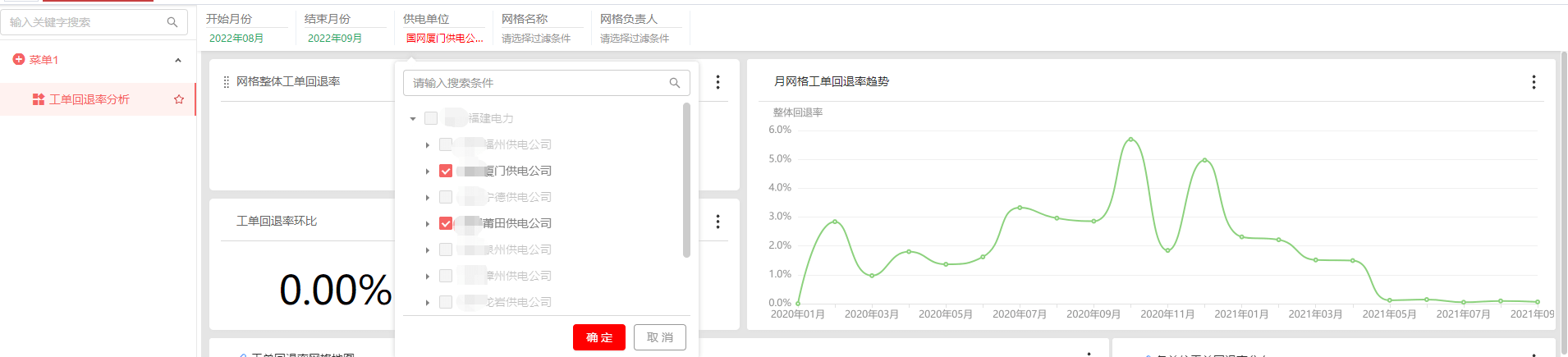Uncheck the 莆田供电公司 checkbox
Viewport: 1568px width, 357px height.
(446, 223)
